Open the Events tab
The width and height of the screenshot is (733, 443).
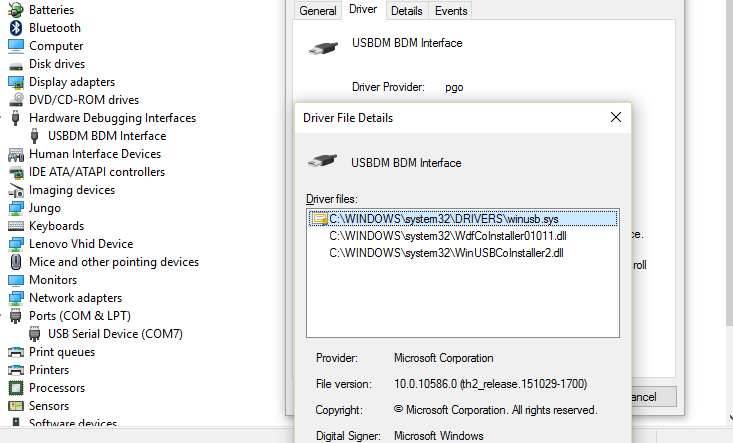click(x=451, y=11)
